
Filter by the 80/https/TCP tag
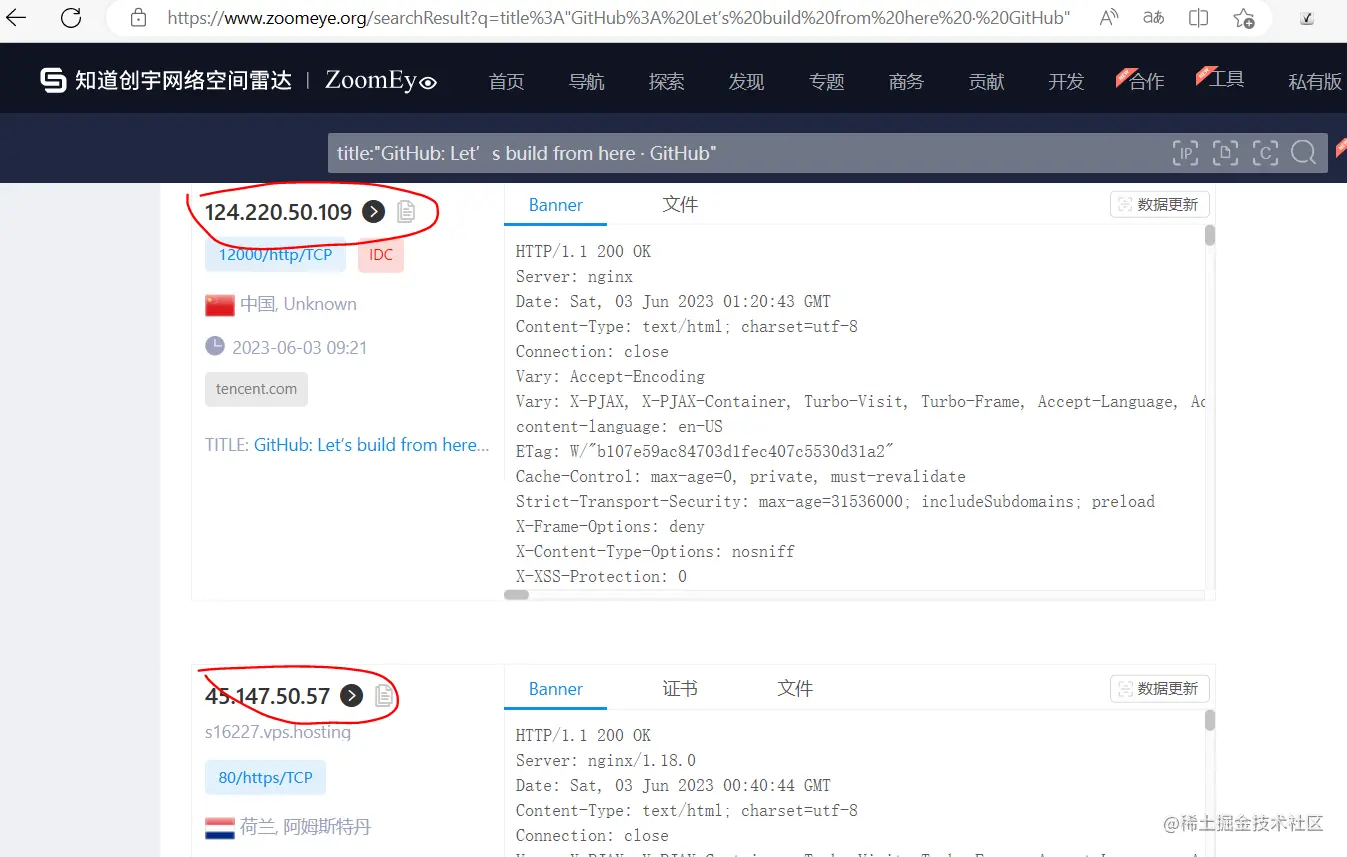pos(265,777)
